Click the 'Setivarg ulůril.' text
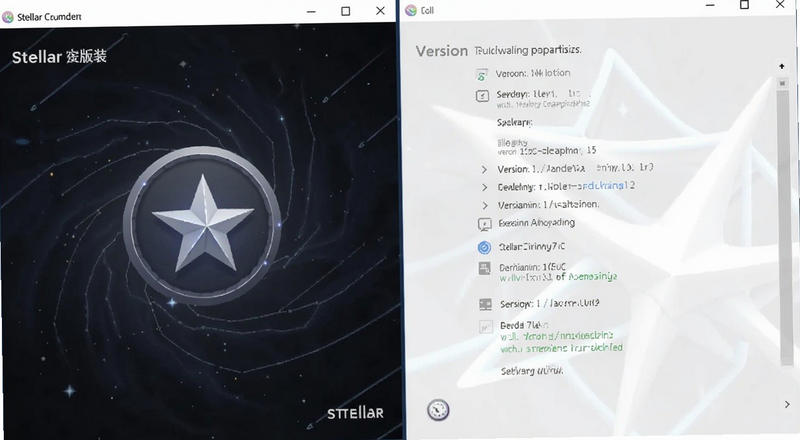The image size is (800, 440). click(x=532, y=371)
